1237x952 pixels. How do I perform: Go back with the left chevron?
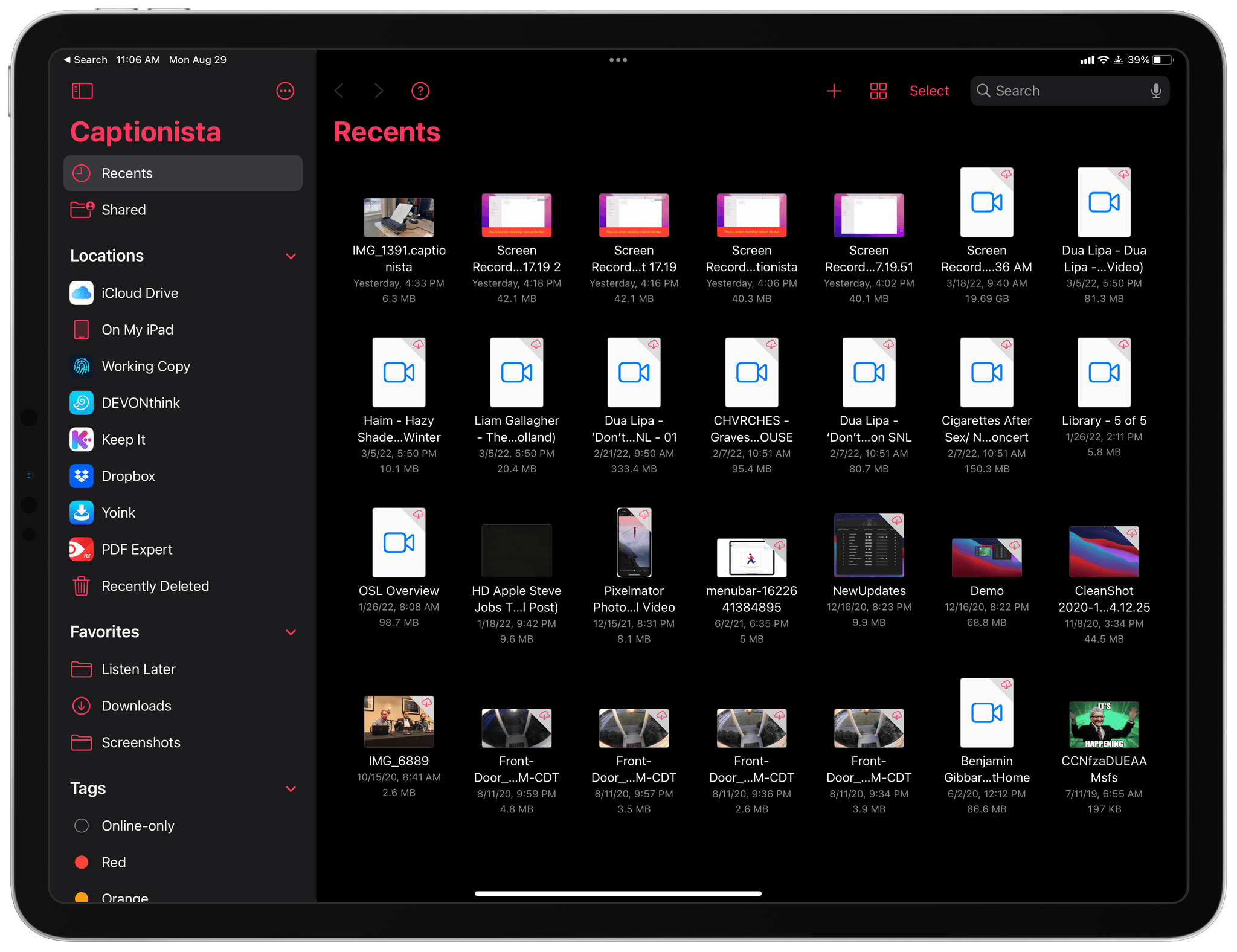click(339, 91)
